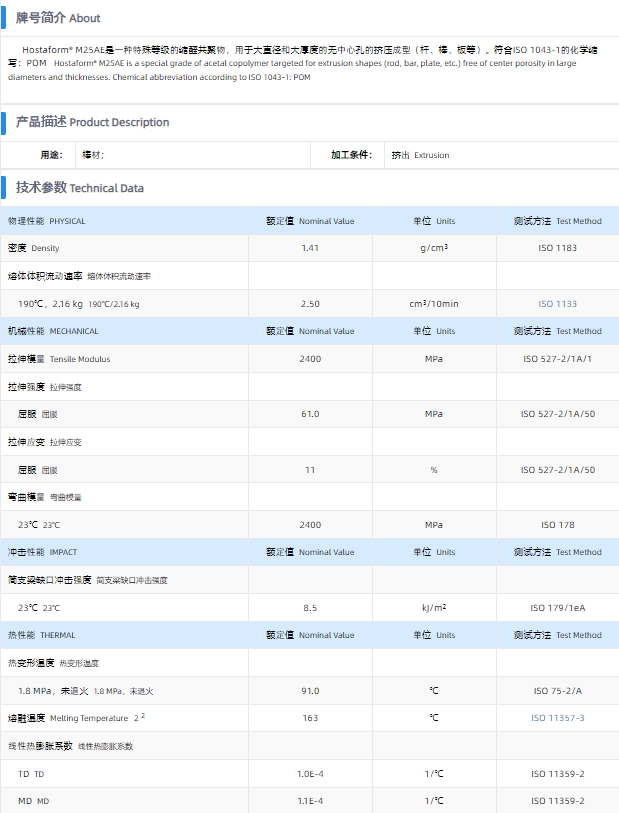
Task: Click the ISO 1183 test method cell
Action: (x=558, y=248)
